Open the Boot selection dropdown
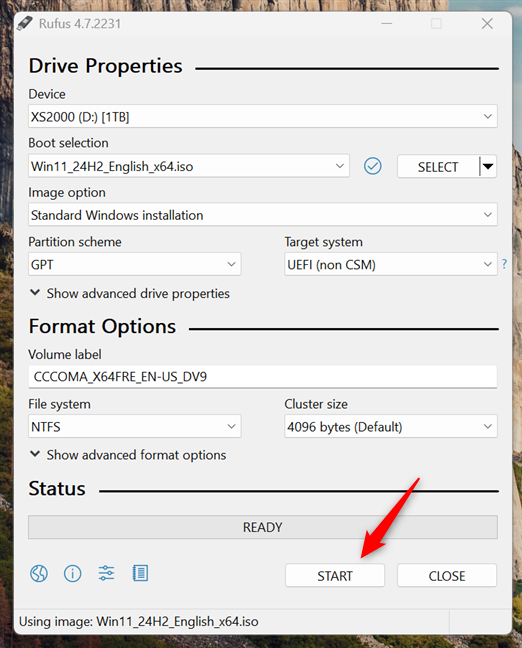The width and height of the screenshot is (522, 648). point(188,166)
